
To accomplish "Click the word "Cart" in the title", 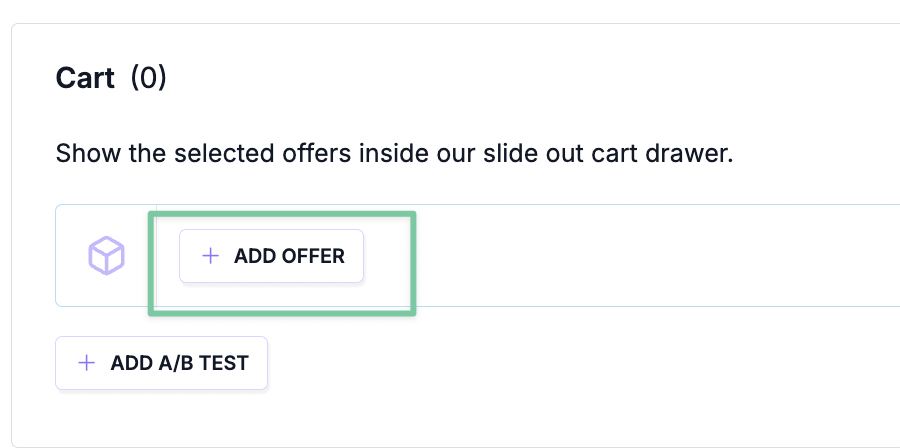I will pos(85,78).
